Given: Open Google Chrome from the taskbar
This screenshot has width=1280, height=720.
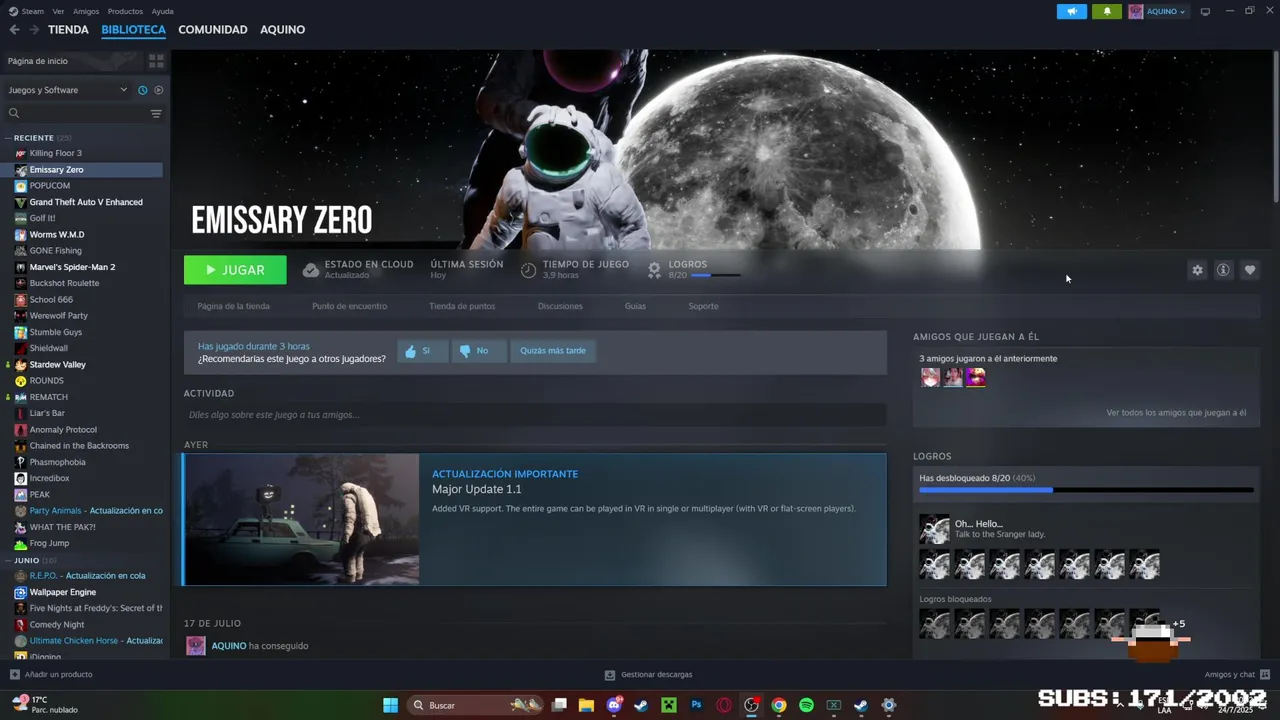Looking at the screenshot, I should (779, 706).
